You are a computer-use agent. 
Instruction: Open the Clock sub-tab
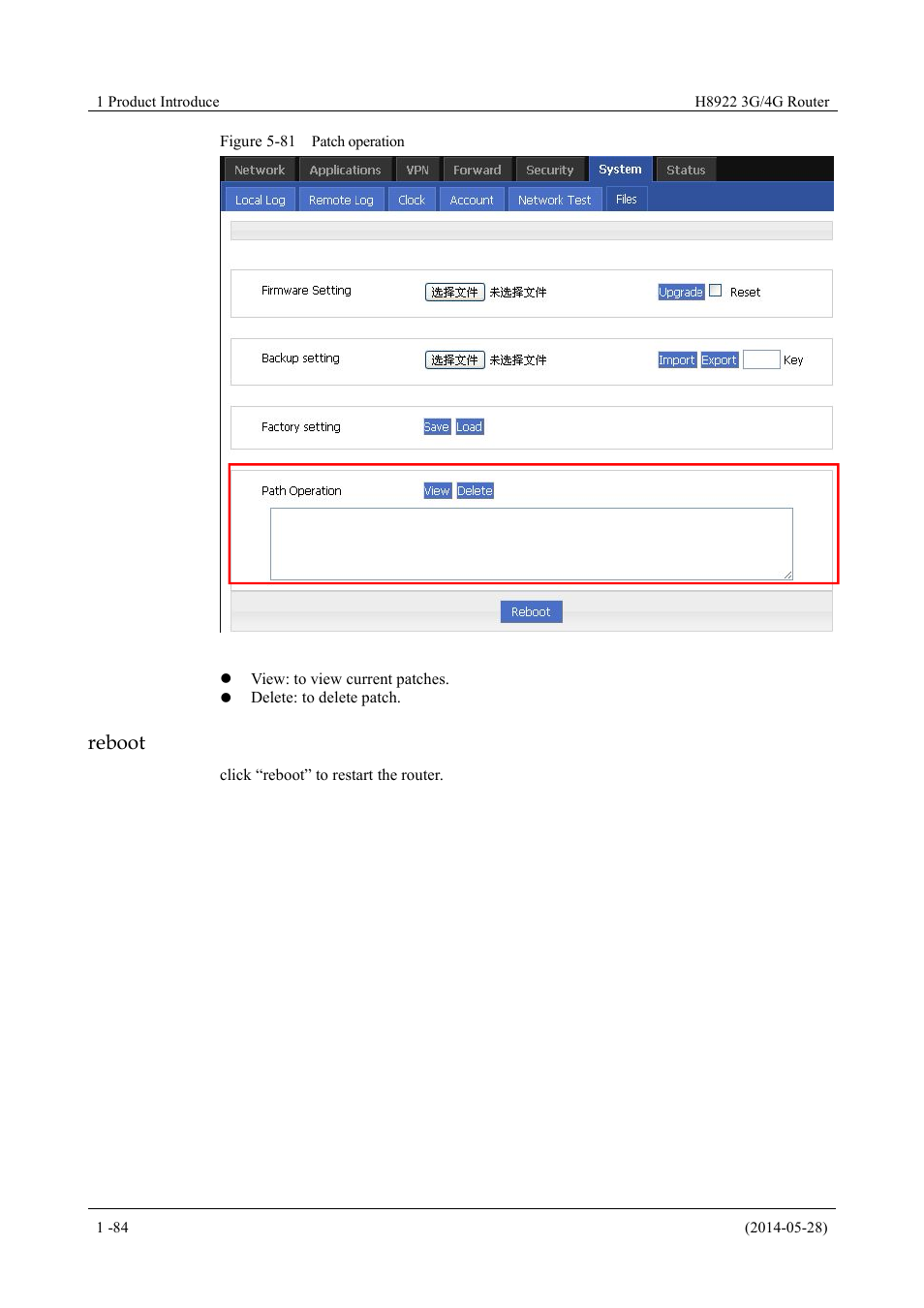412,200
